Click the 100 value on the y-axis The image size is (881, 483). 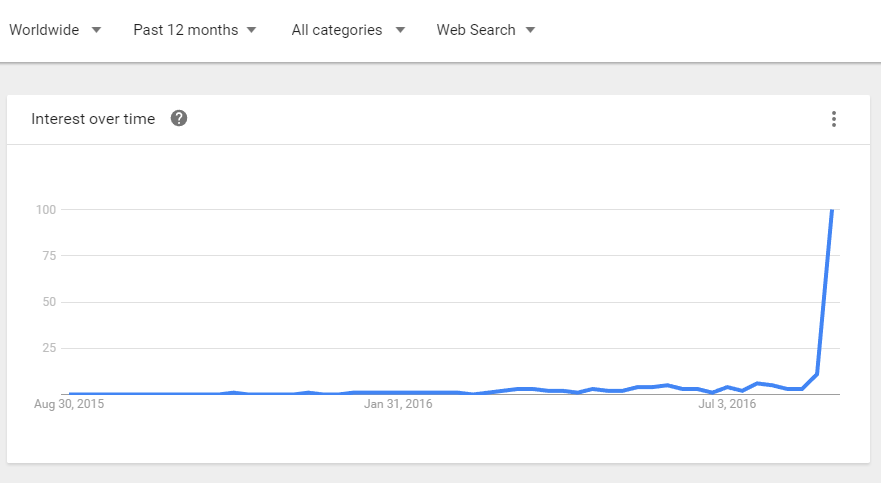[46, 210]
